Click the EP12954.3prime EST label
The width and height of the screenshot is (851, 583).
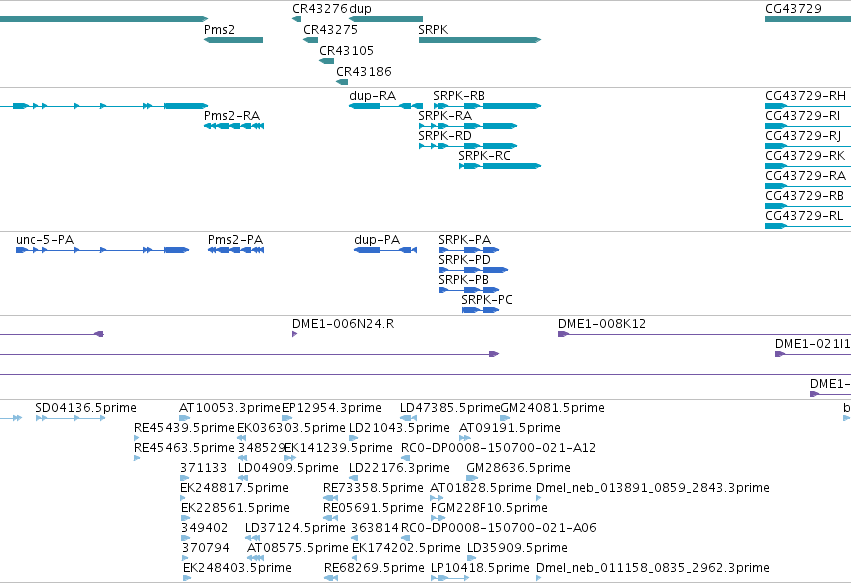click(332, 408)
